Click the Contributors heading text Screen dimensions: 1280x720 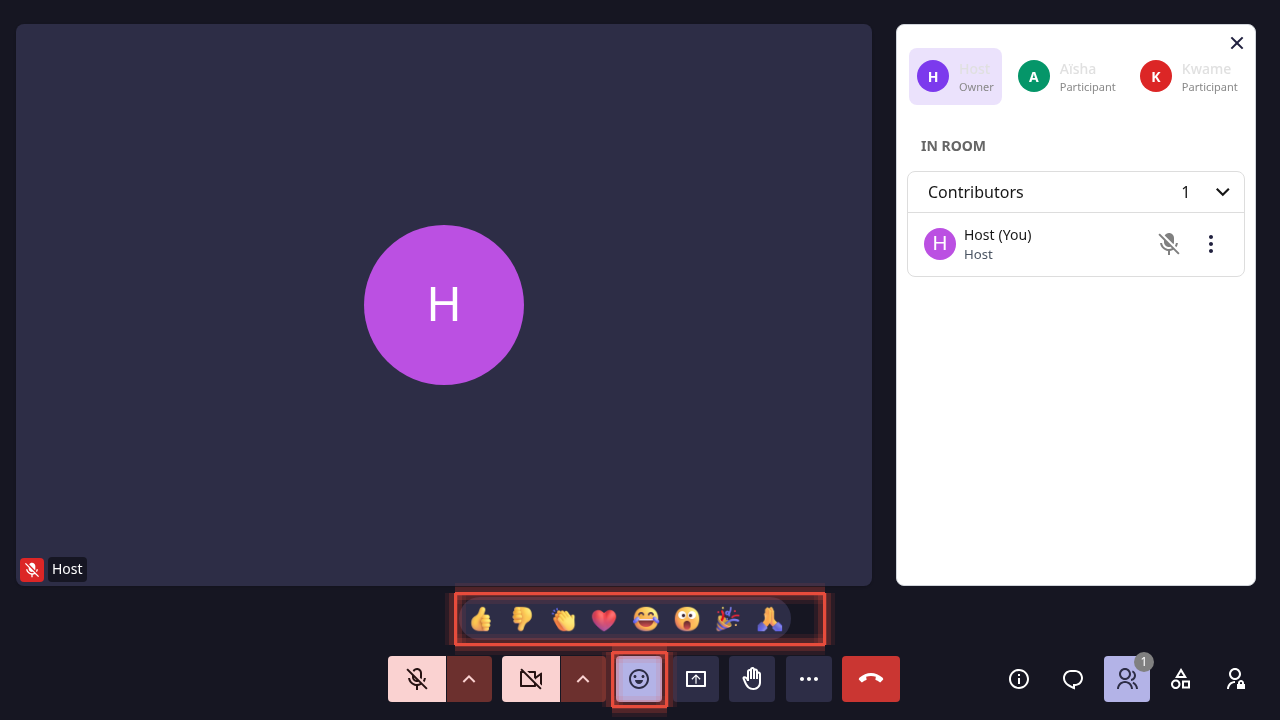976,192
